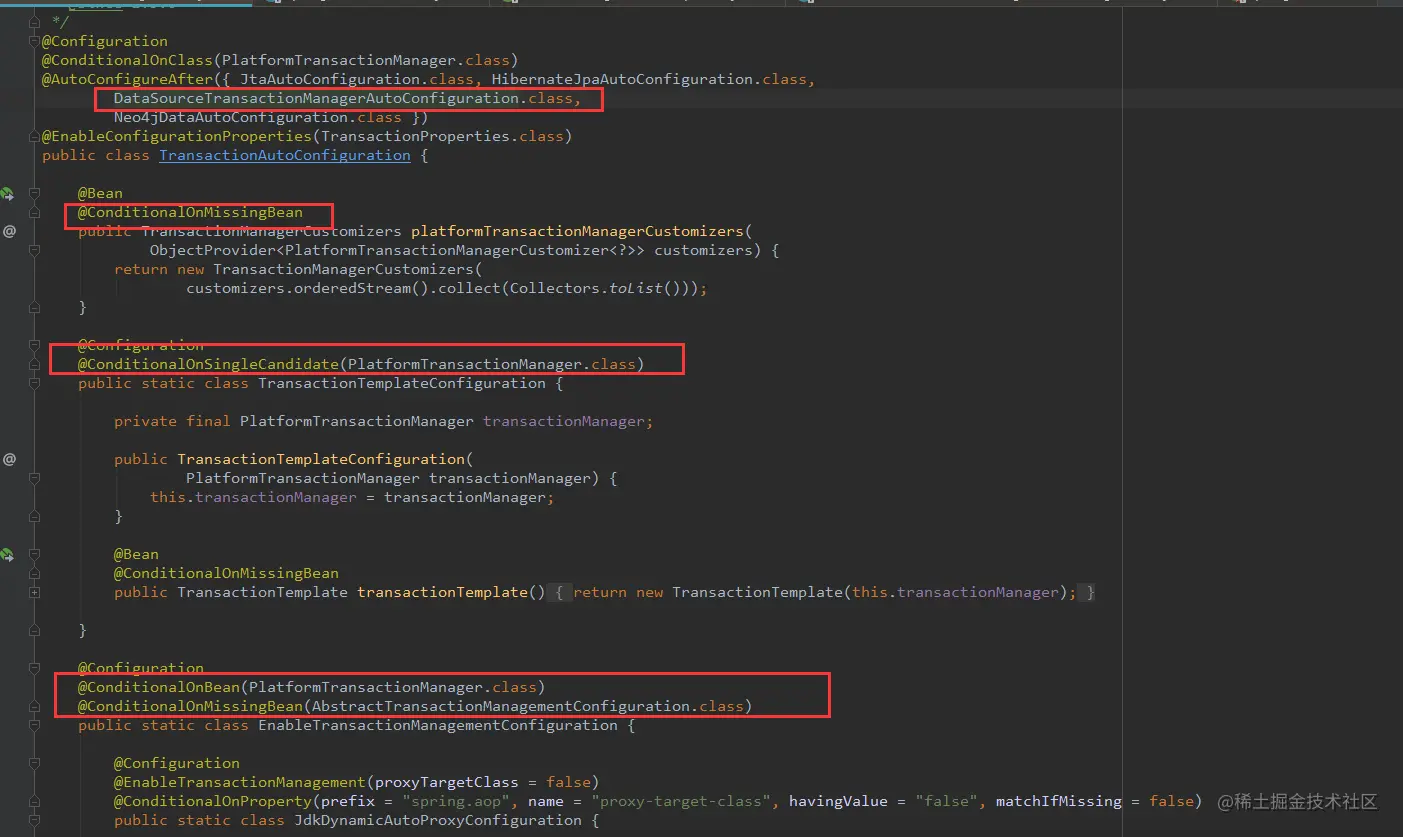Click the 'private final PlatformTransactionManager' field line

coord(384,421)
